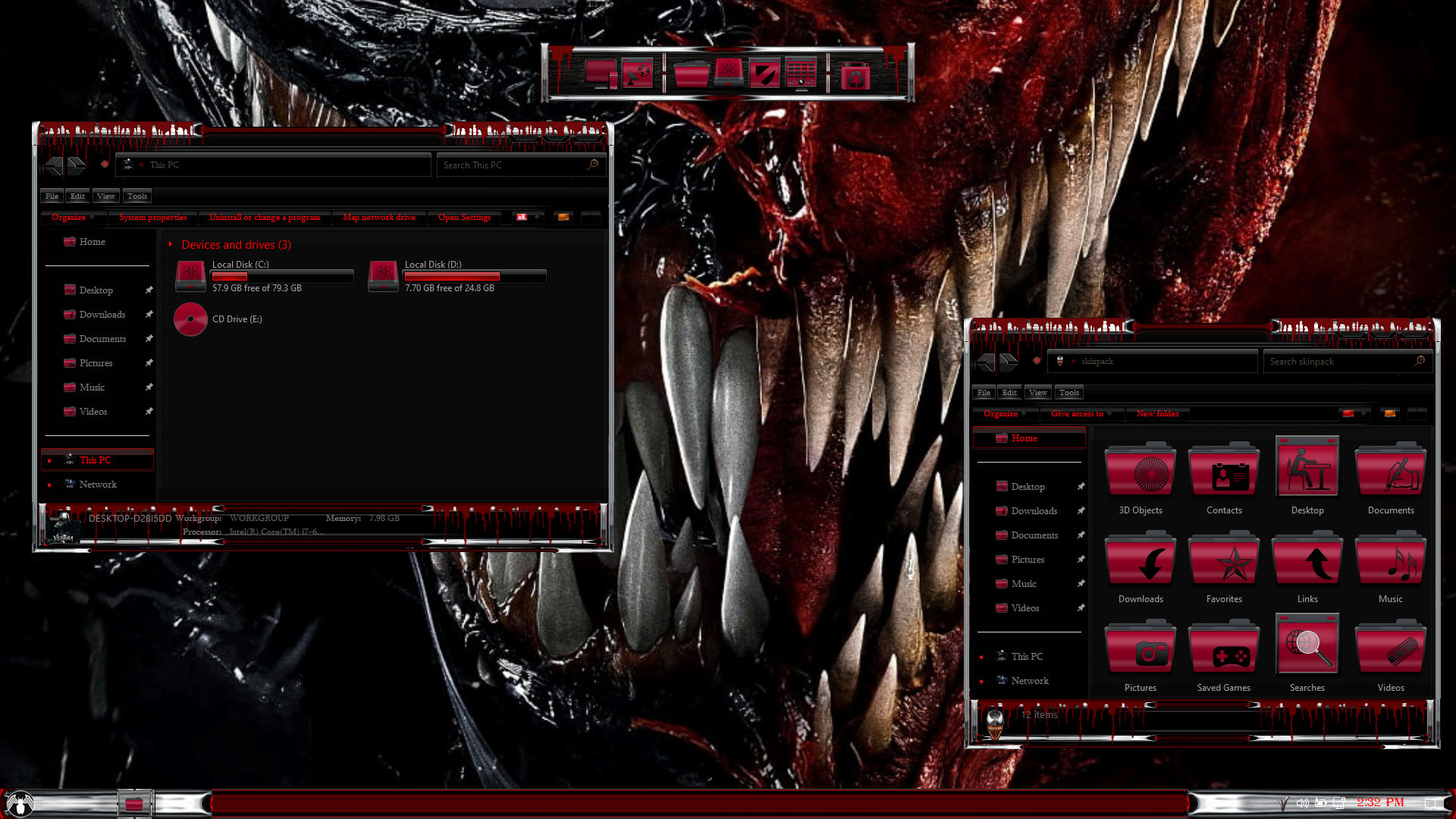
Task: Toggle preview pane in skinpack window
Action: pos(1390,414)
